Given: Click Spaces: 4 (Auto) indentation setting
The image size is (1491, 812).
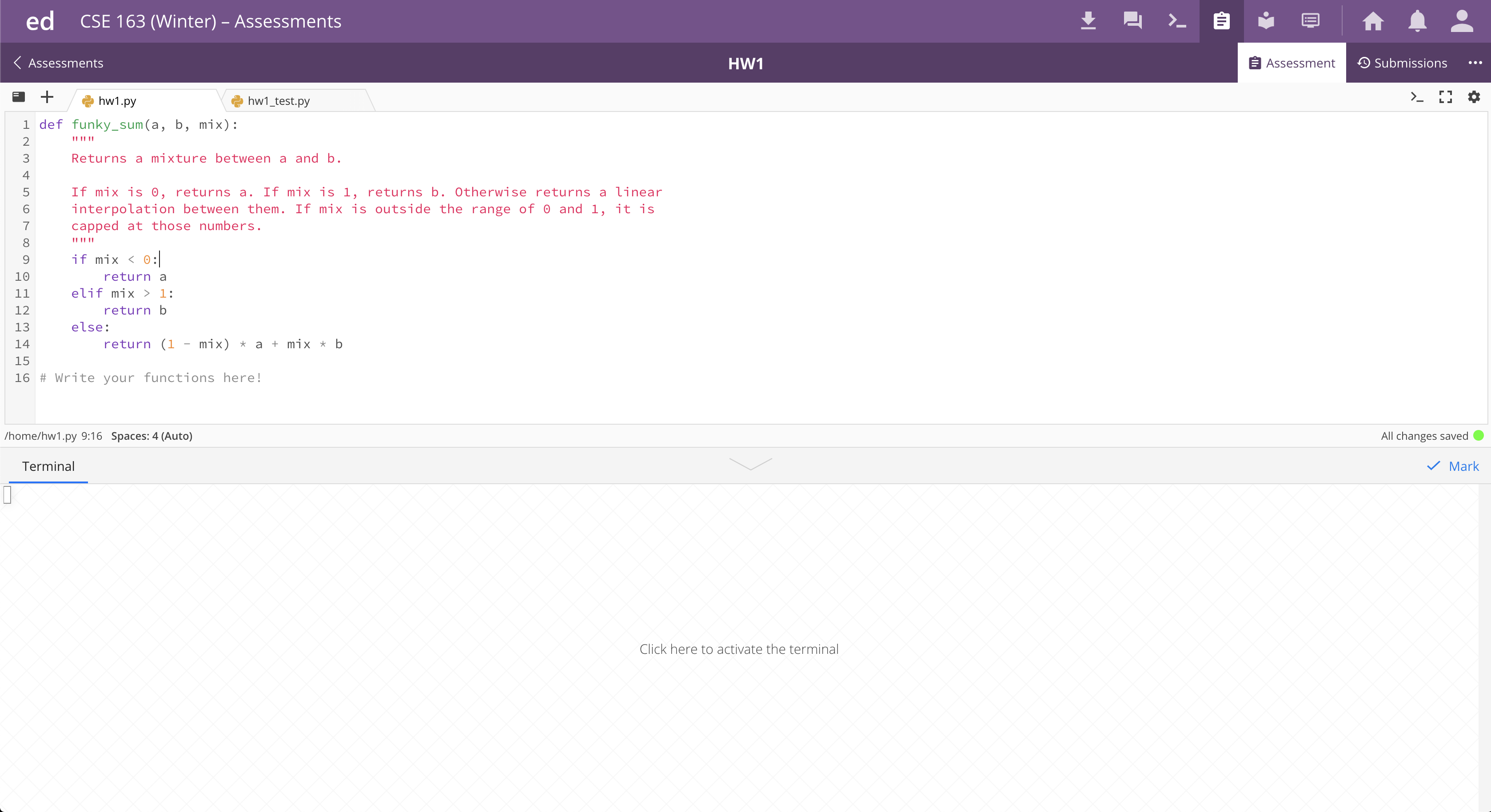Looking at the screenshot, I should [x=151, y=436].
